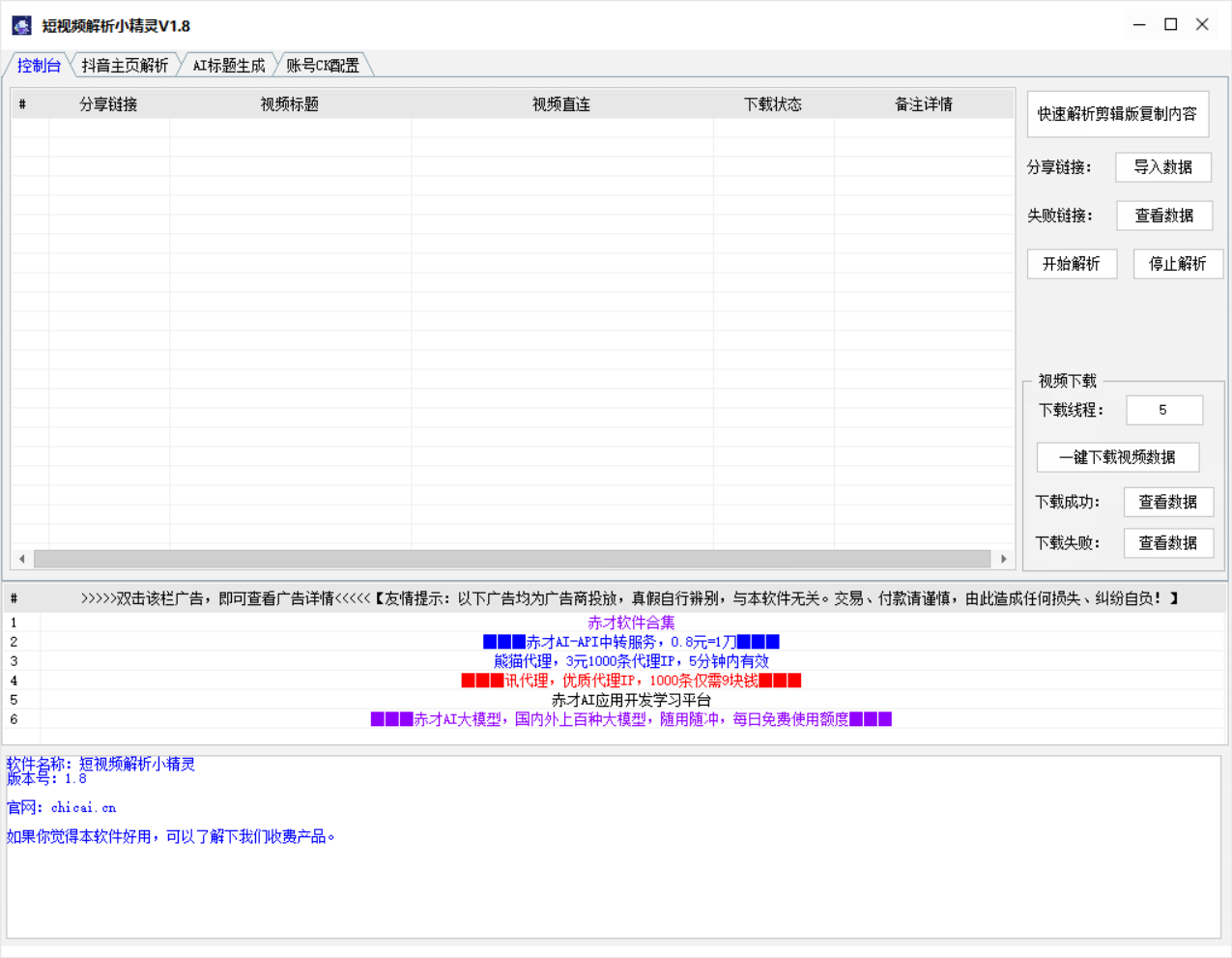This screenshot has width=1232, height=958.
Task: Click 快速解析剪辑版复制内容 button
Action: click(x=1117, y=114)
